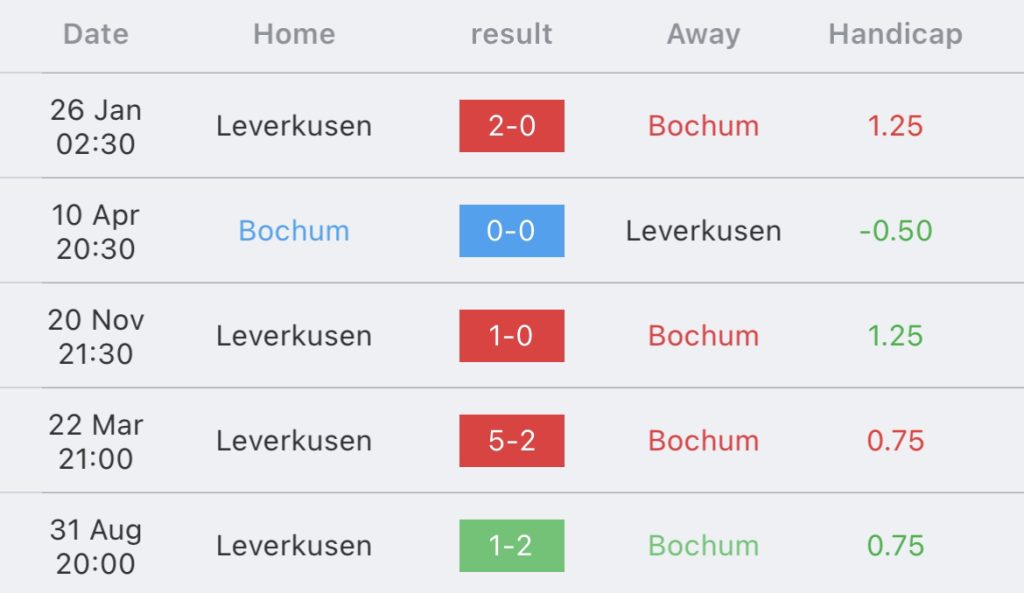Viewport: 1024px width, 593px height.
Task: Select Leverkusen away team in 10 Apr row
Action: (x=703, y=231)
